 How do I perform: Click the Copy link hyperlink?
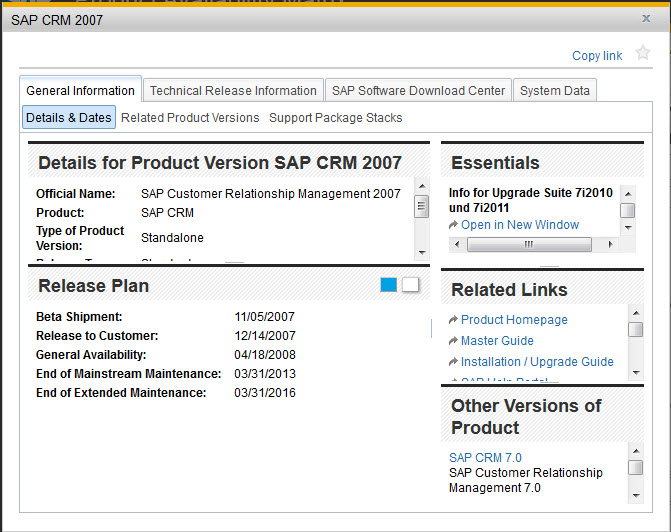(597, 56)
